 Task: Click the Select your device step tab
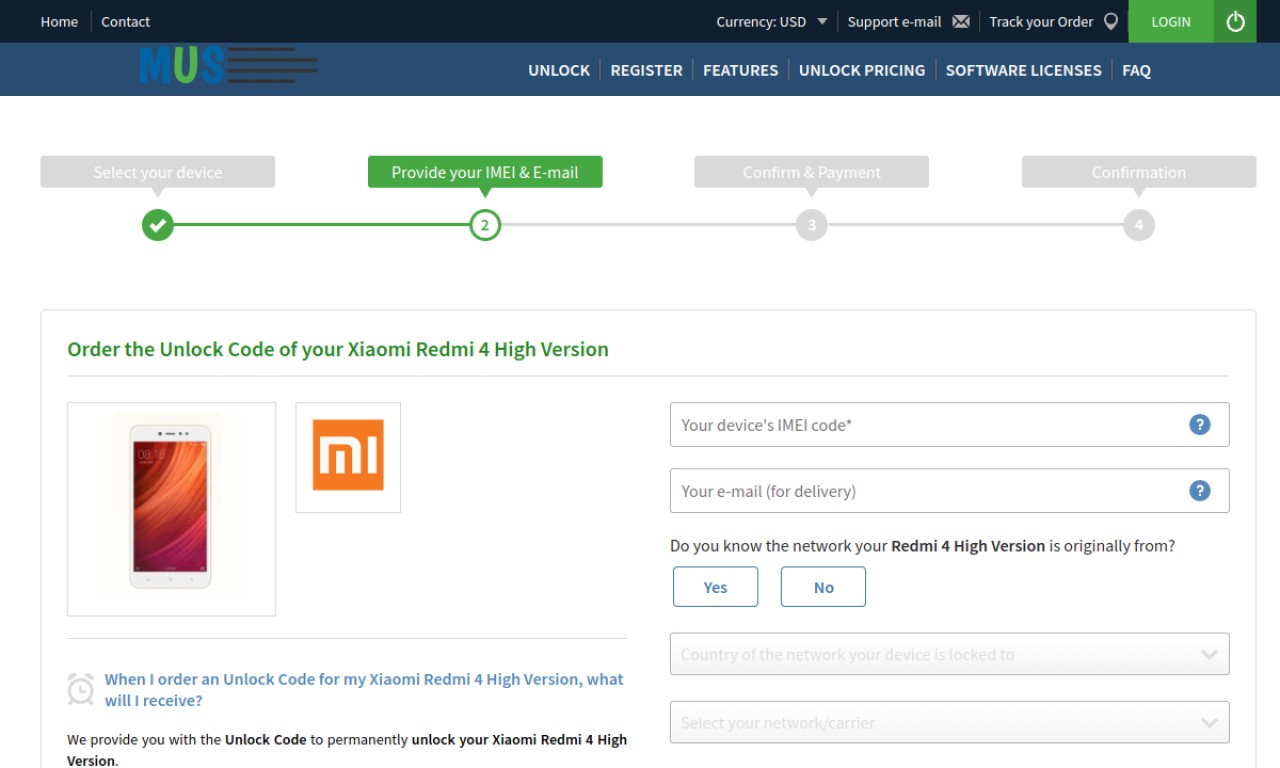[158, 172]
